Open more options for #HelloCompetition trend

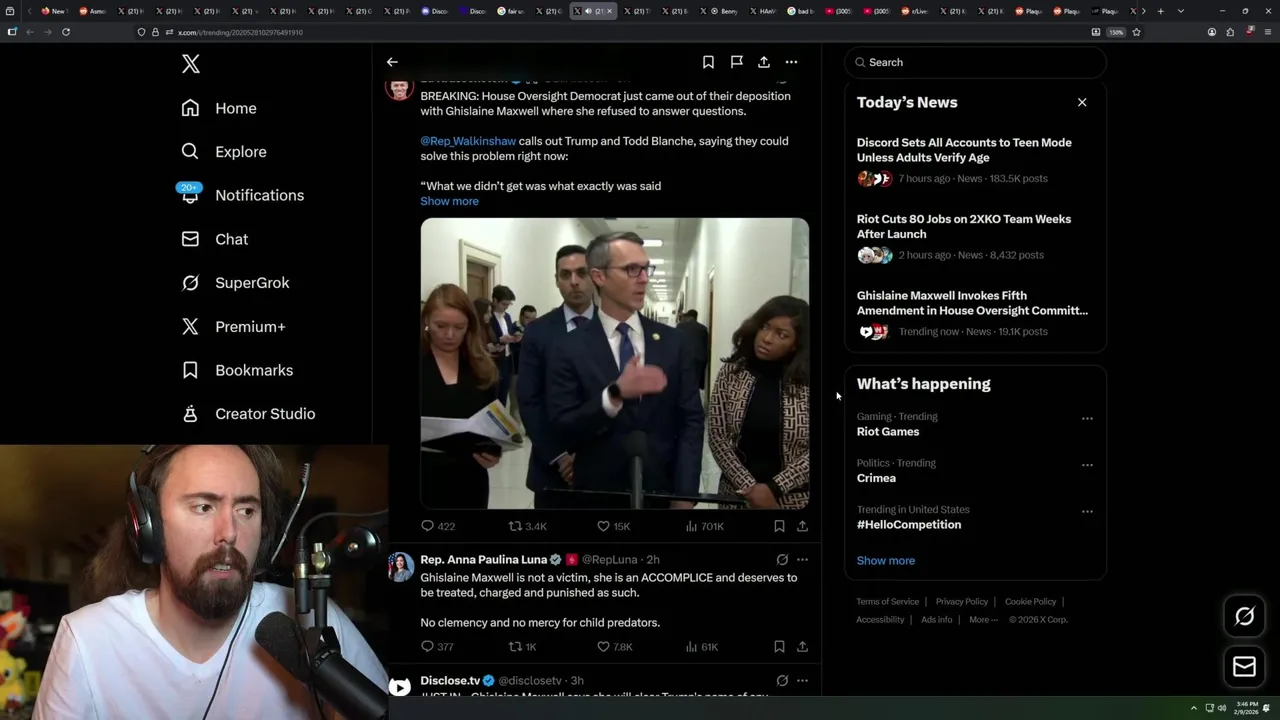click(1087, 511)
